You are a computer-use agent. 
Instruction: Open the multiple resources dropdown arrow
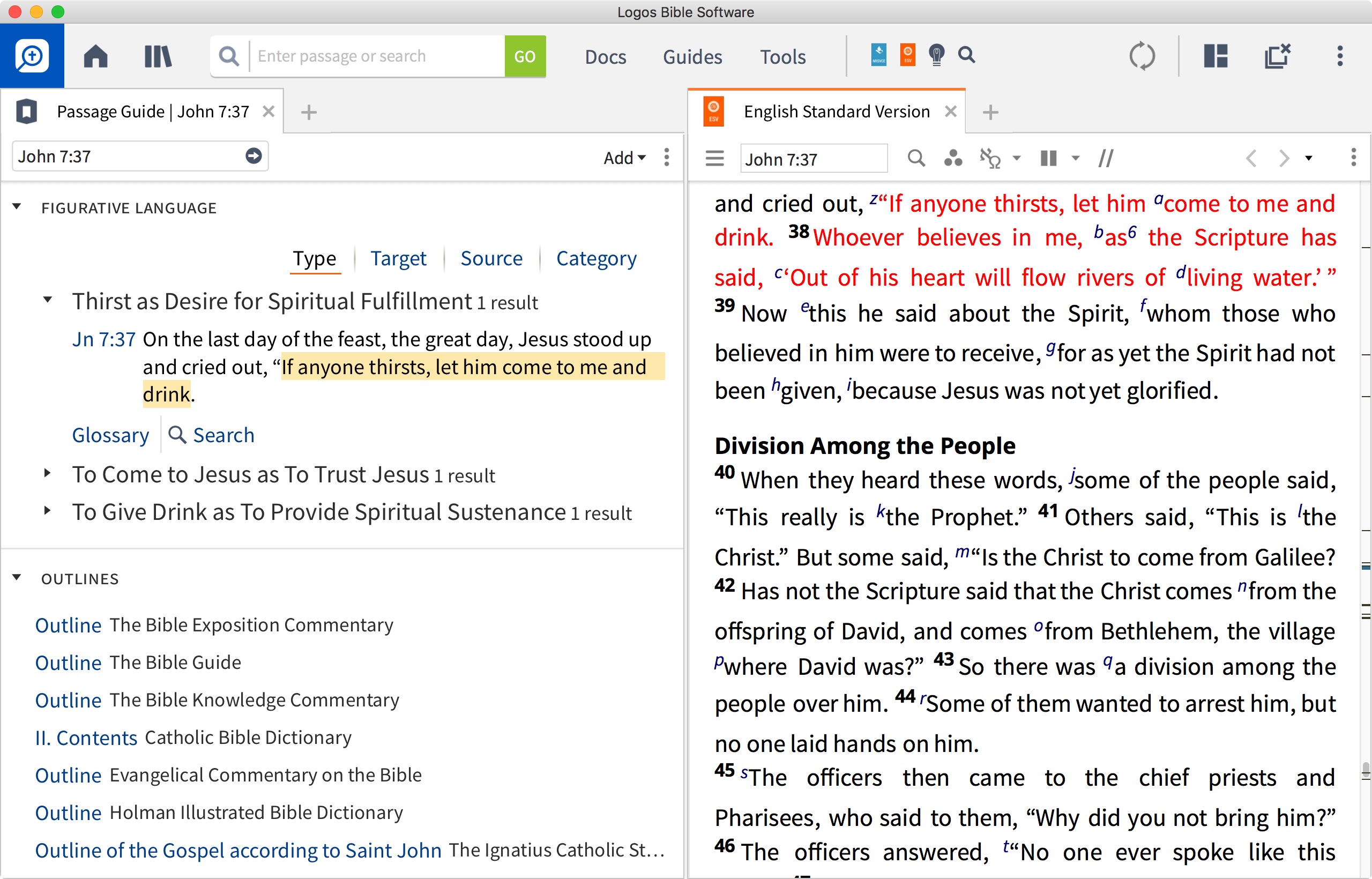pyautogui.click(x=1075, y=158)
